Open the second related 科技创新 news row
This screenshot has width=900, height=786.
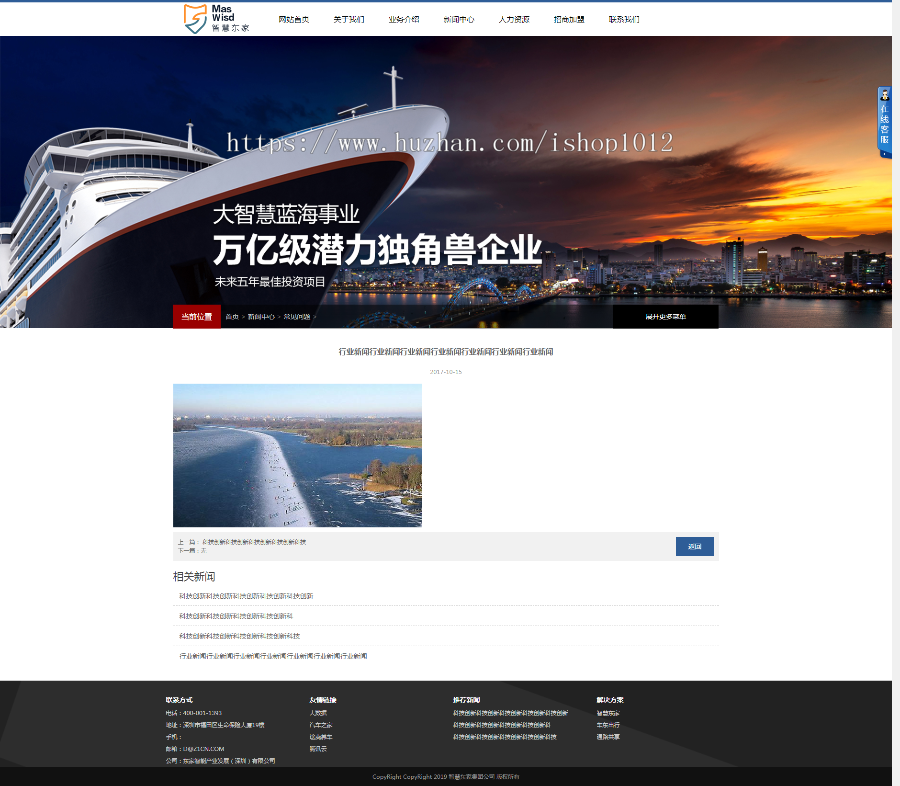446,616
